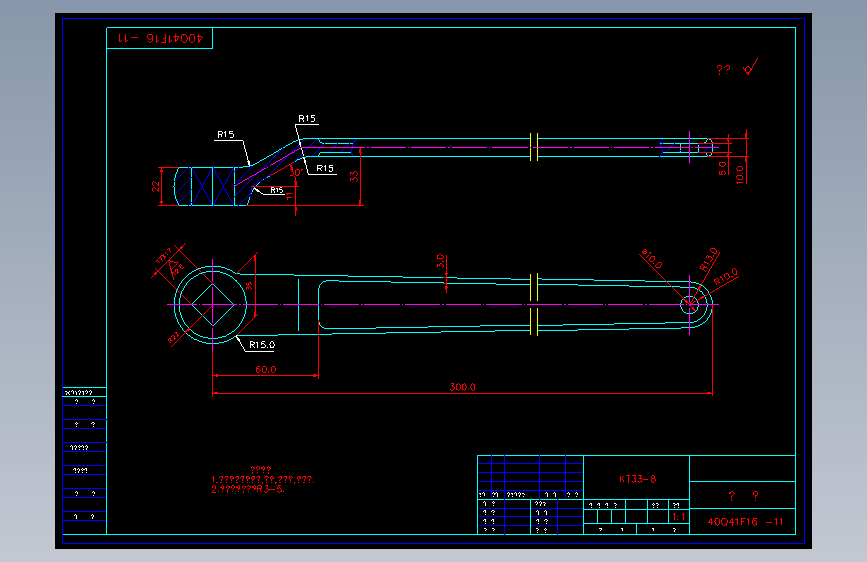The height and width of the screenshot is (562, 867).
Task: Select the surface roughness checkmark symbol
Action: (750, 67)
